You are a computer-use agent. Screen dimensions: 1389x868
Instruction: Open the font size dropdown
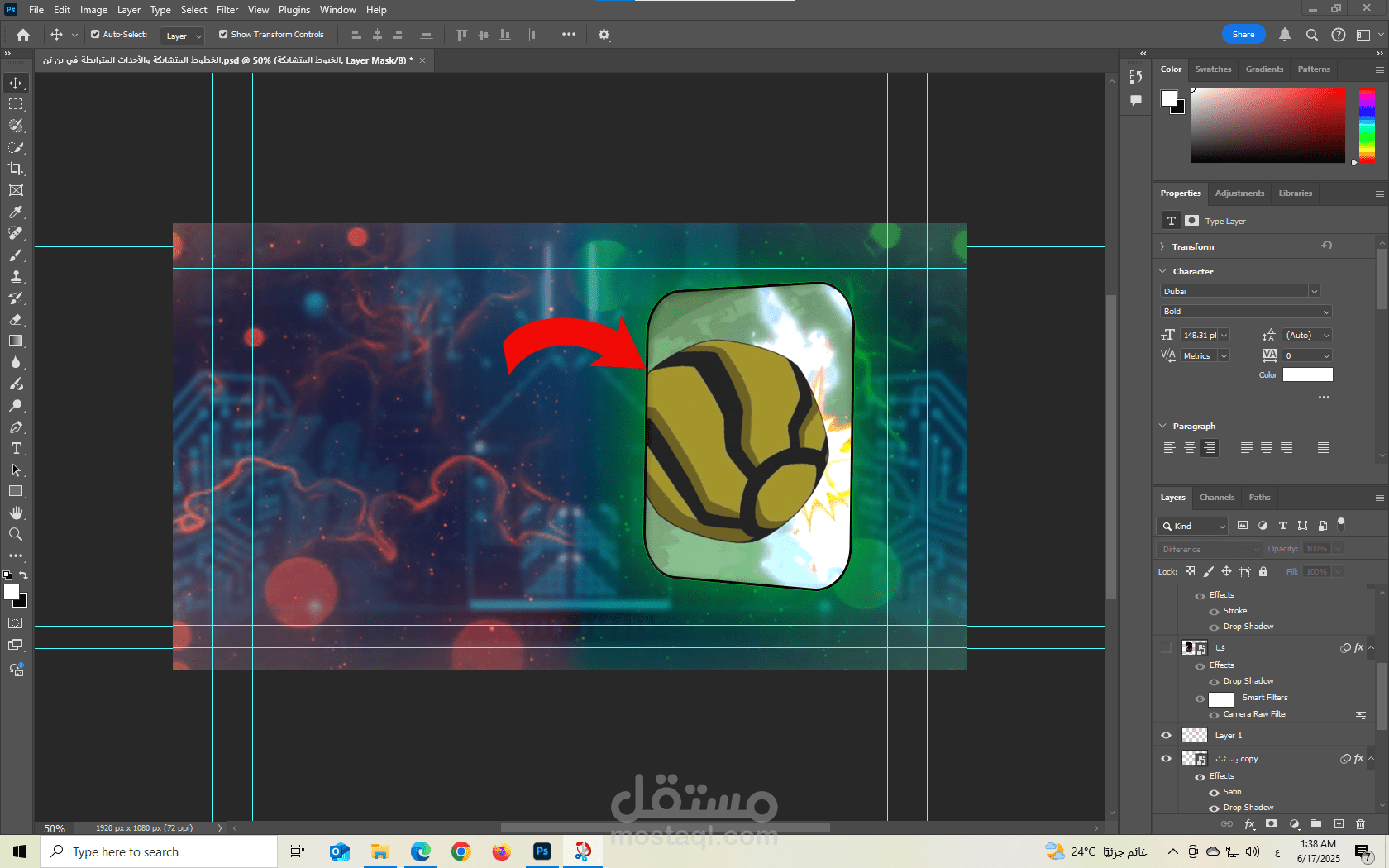click(x=1224, y=336)
